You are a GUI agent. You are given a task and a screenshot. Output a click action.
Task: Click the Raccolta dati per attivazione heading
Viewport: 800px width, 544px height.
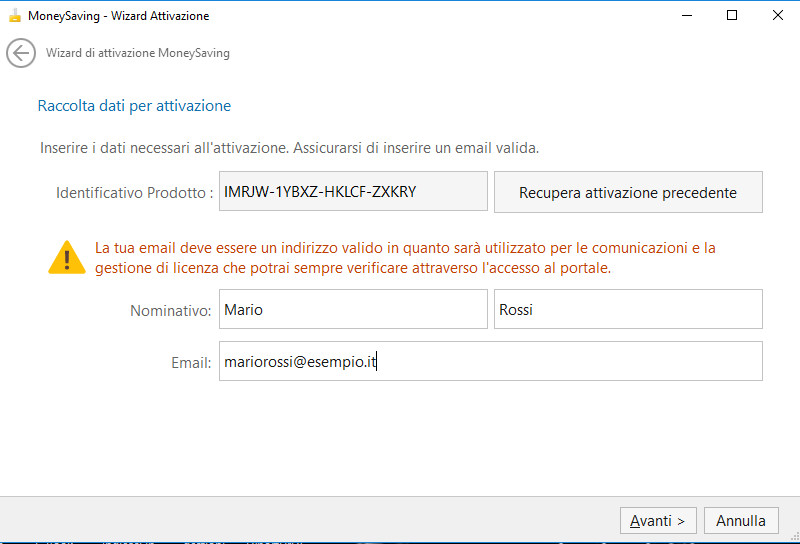134,106
